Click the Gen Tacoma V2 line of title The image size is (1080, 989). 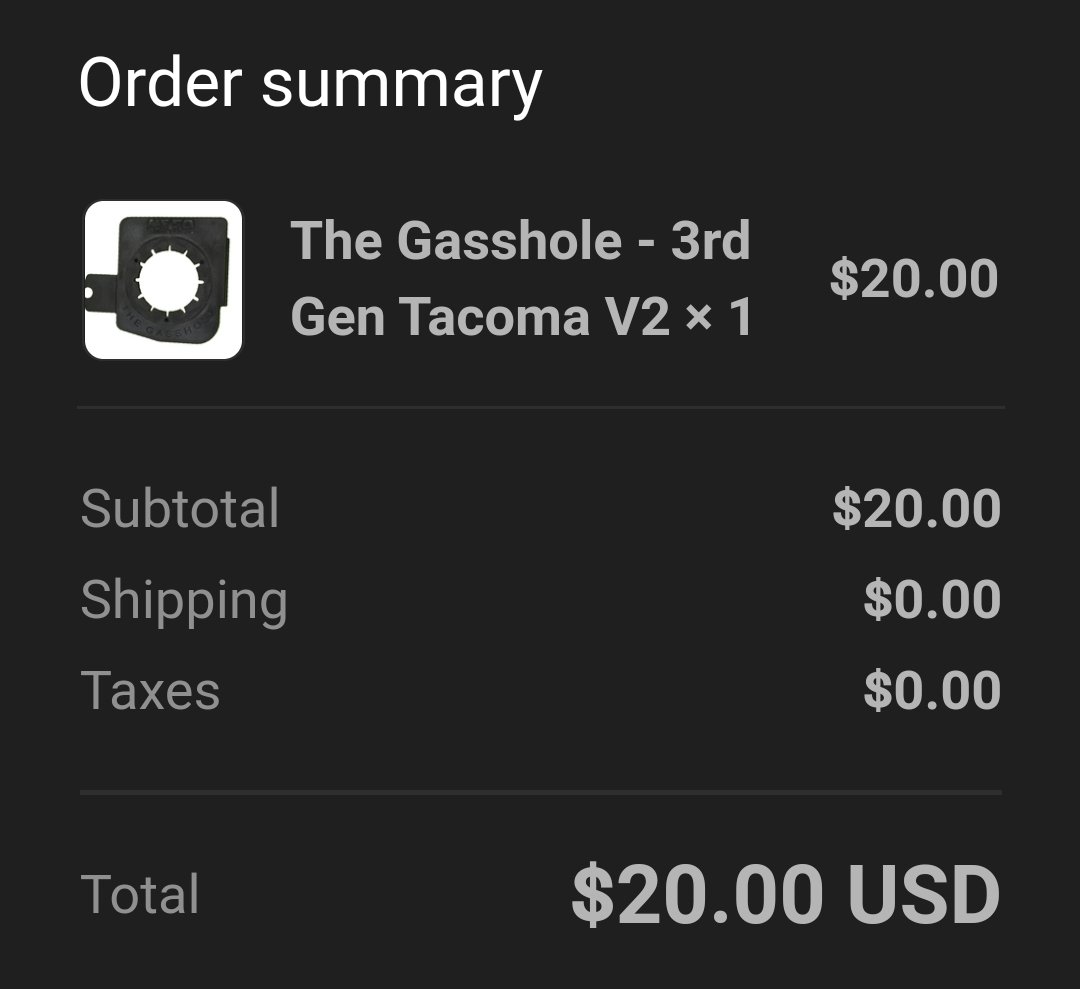point(480,317)
